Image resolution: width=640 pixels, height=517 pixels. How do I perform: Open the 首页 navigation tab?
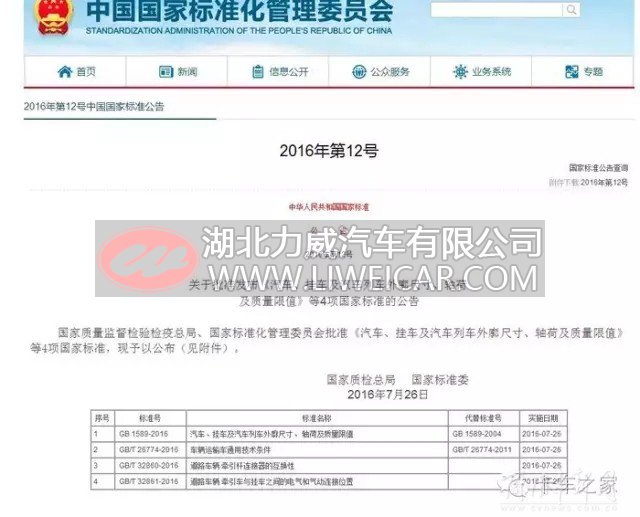tap(76, 71)
